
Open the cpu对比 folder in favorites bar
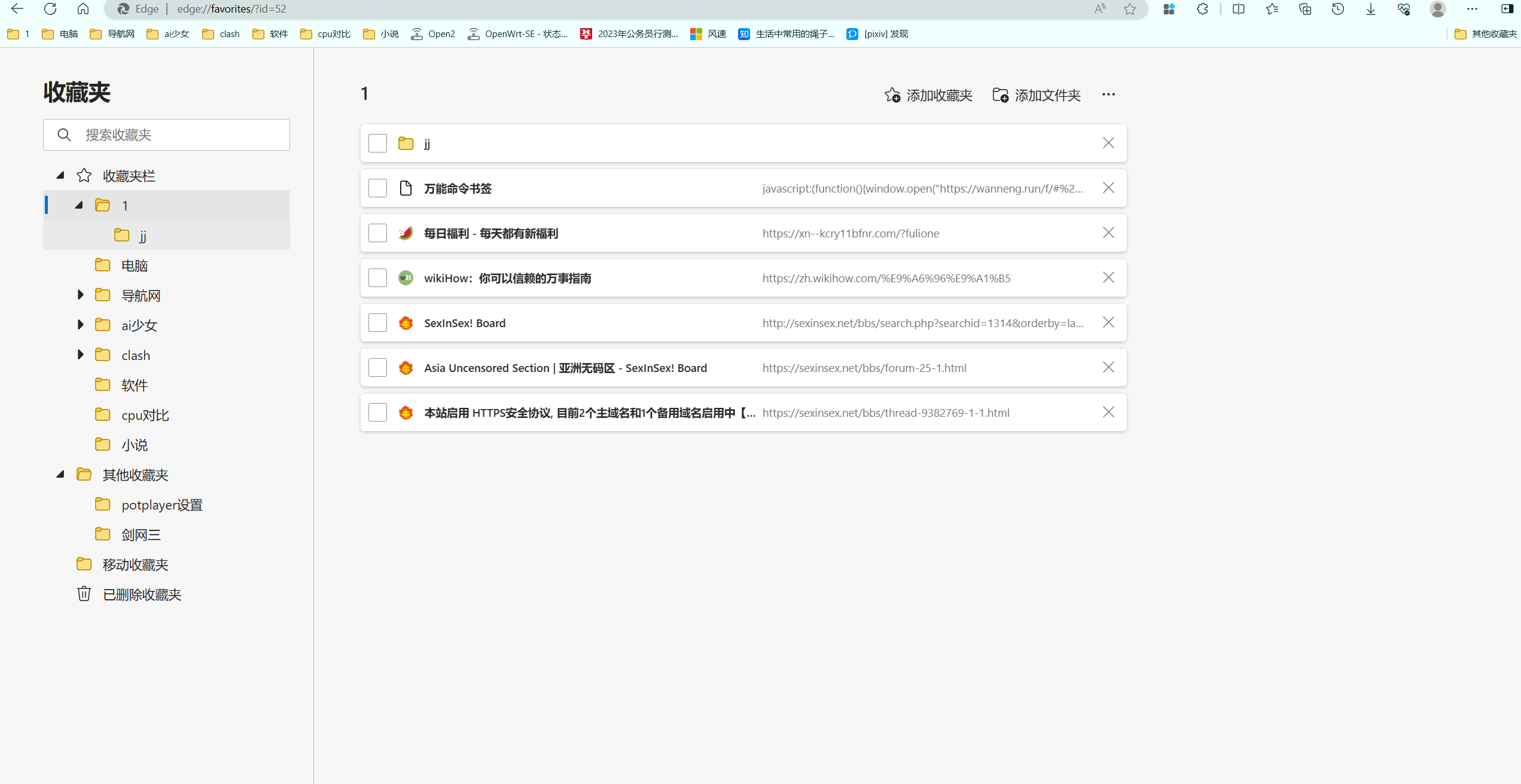click(325, 34)
